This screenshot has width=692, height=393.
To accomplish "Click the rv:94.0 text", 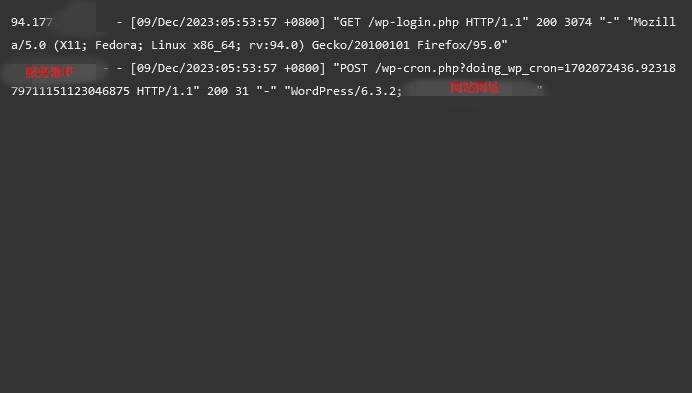I will click(x=274, y=45).
